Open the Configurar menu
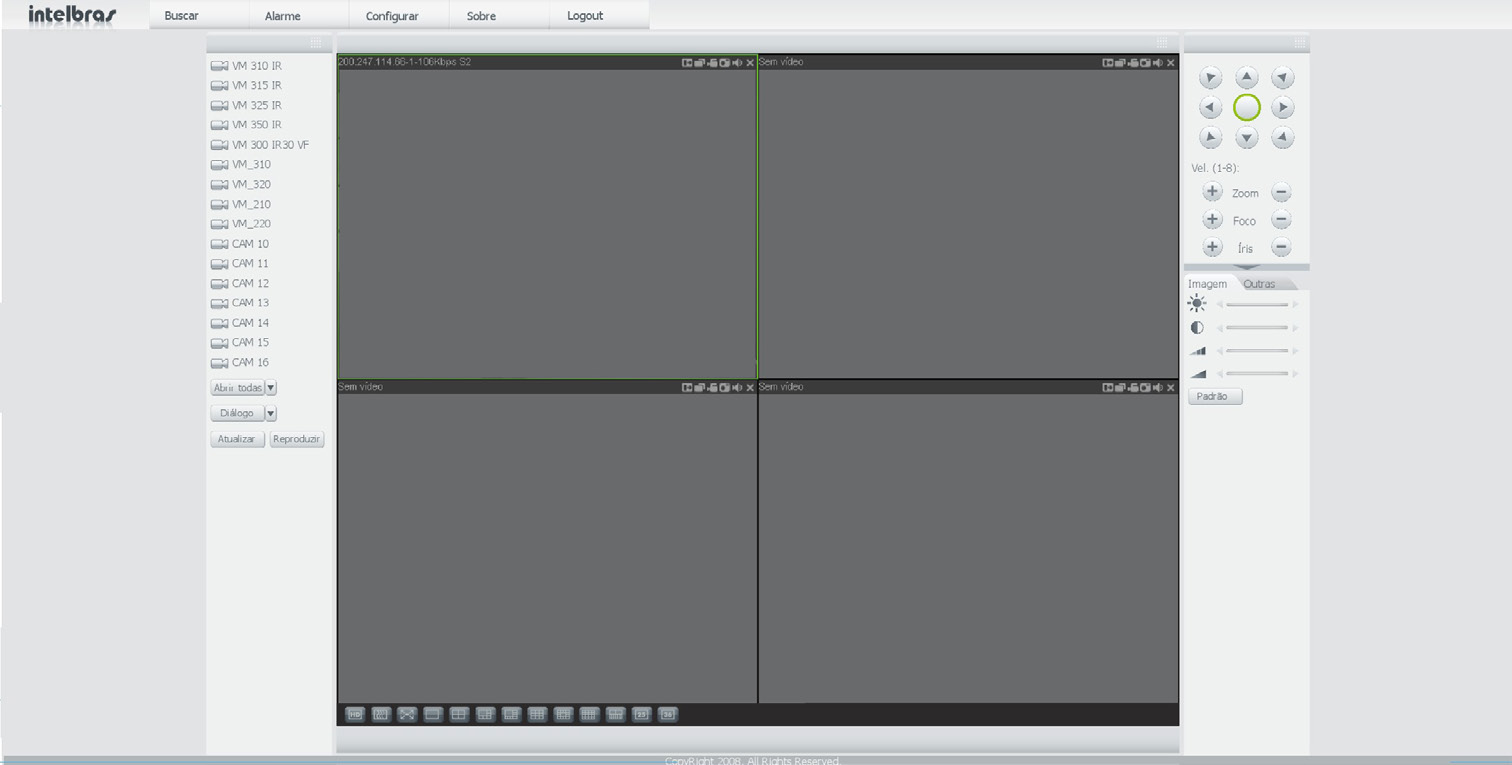The image size is (1512, 765). click(392, 16)
